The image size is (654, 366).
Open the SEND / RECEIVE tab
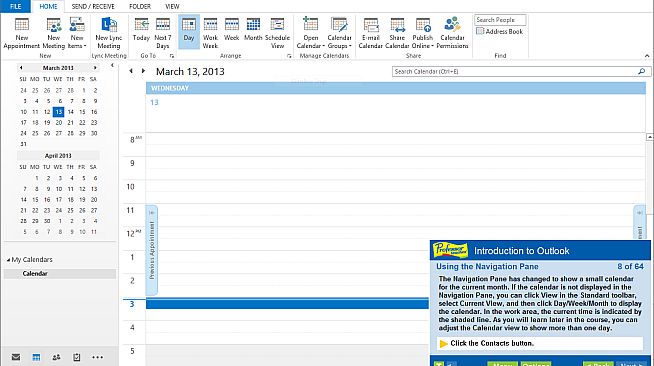(x=93, y=6)
